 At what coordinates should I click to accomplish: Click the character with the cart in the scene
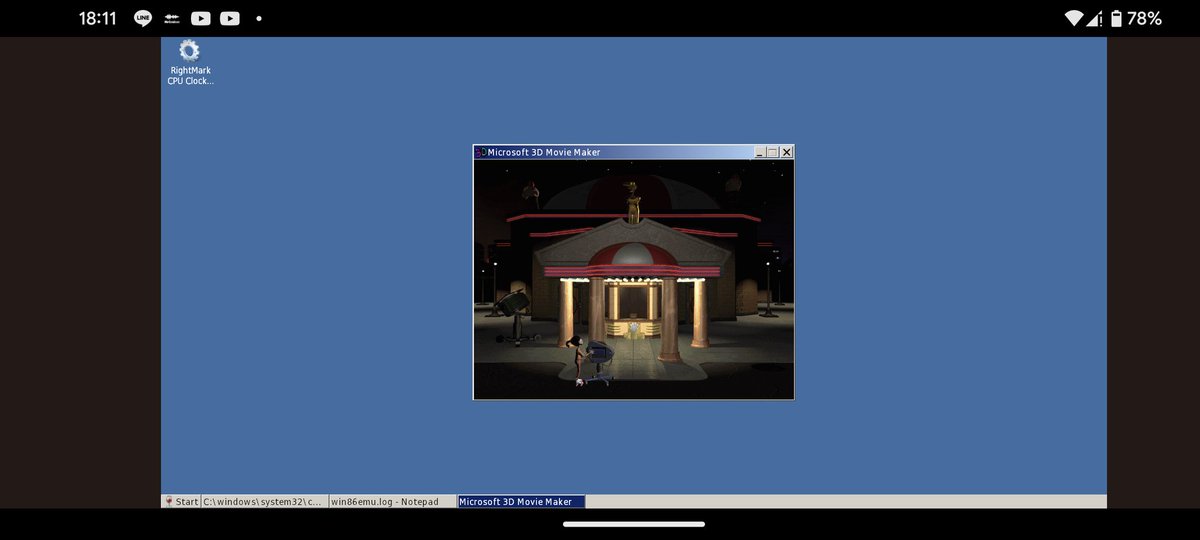pos(590,360)
